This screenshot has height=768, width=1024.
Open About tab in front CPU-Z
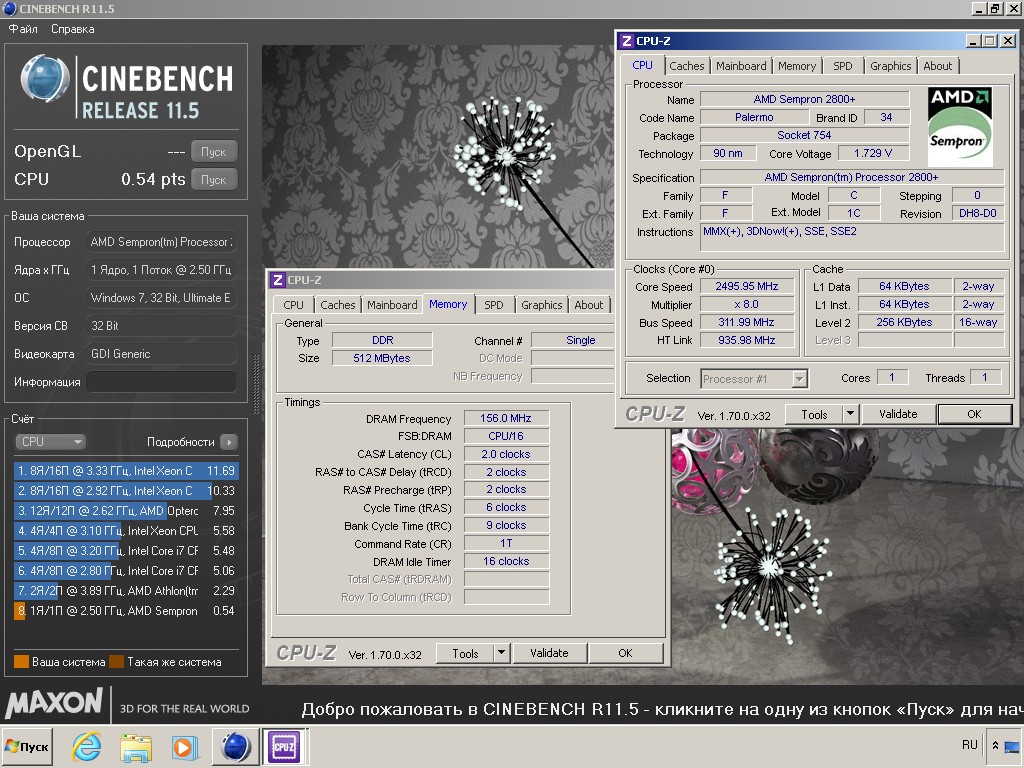pyautogui.click(x=937, y=66)
